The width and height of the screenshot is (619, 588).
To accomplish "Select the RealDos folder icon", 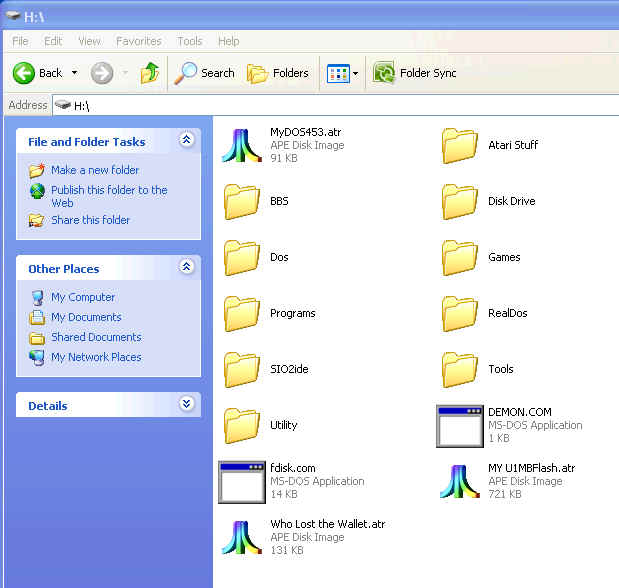I will click(459, 314).
